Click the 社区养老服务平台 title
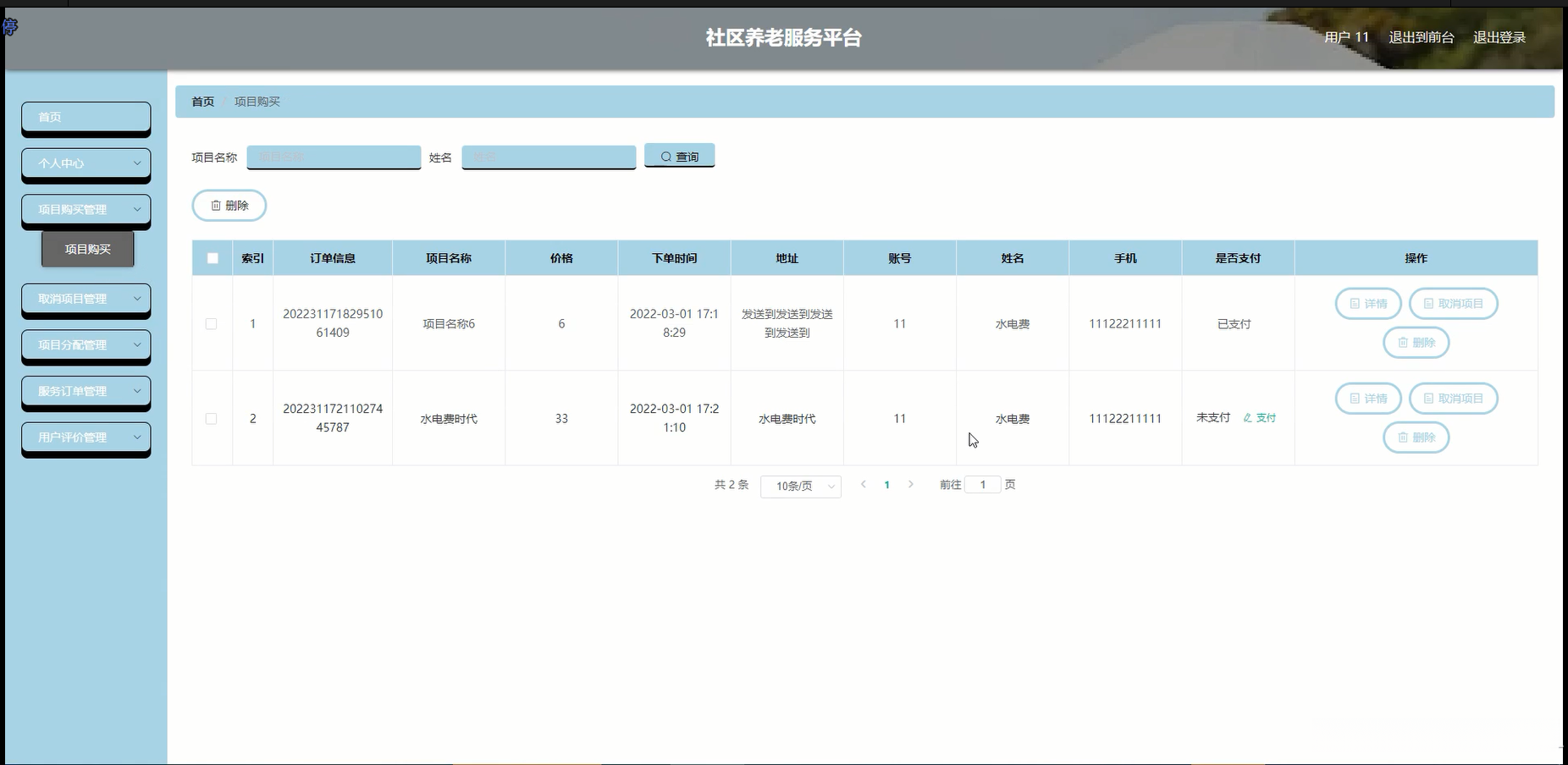This screenshot has width=1568, height=765. [784, 37]
